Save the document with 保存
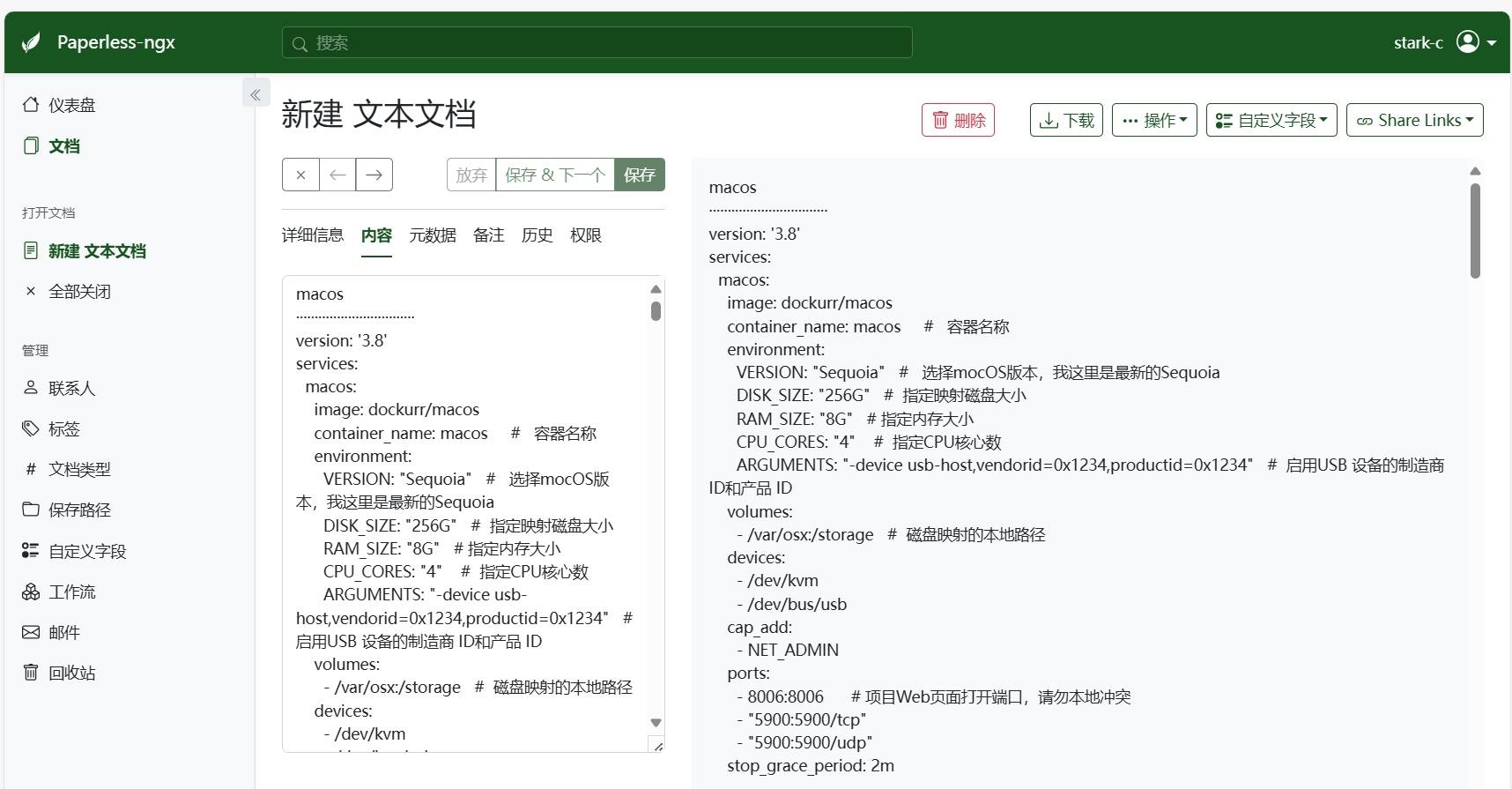This screenshot has height=789, width=1512. [x=640, y=175]
